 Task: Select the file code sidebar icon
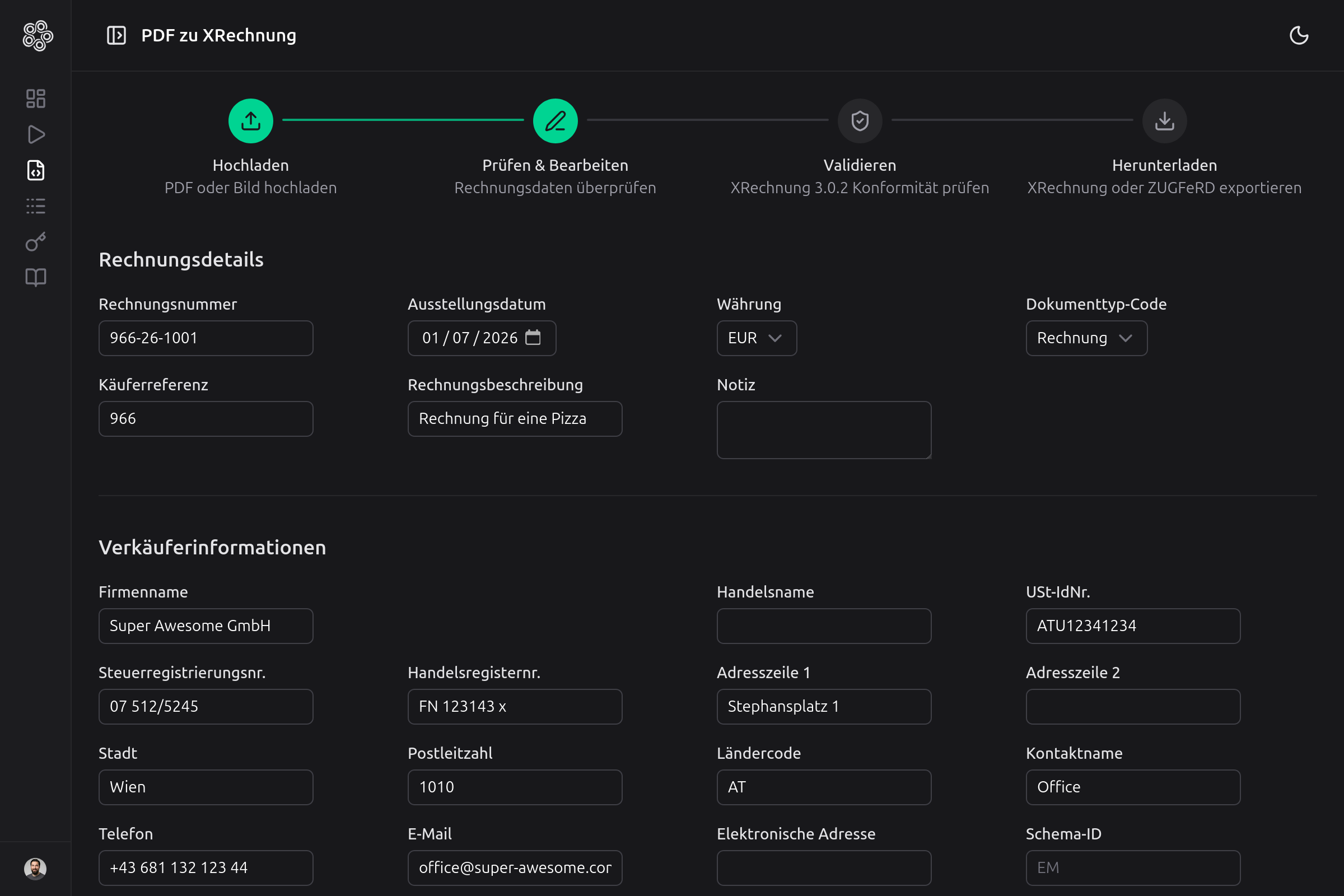(x=35, y=170)
